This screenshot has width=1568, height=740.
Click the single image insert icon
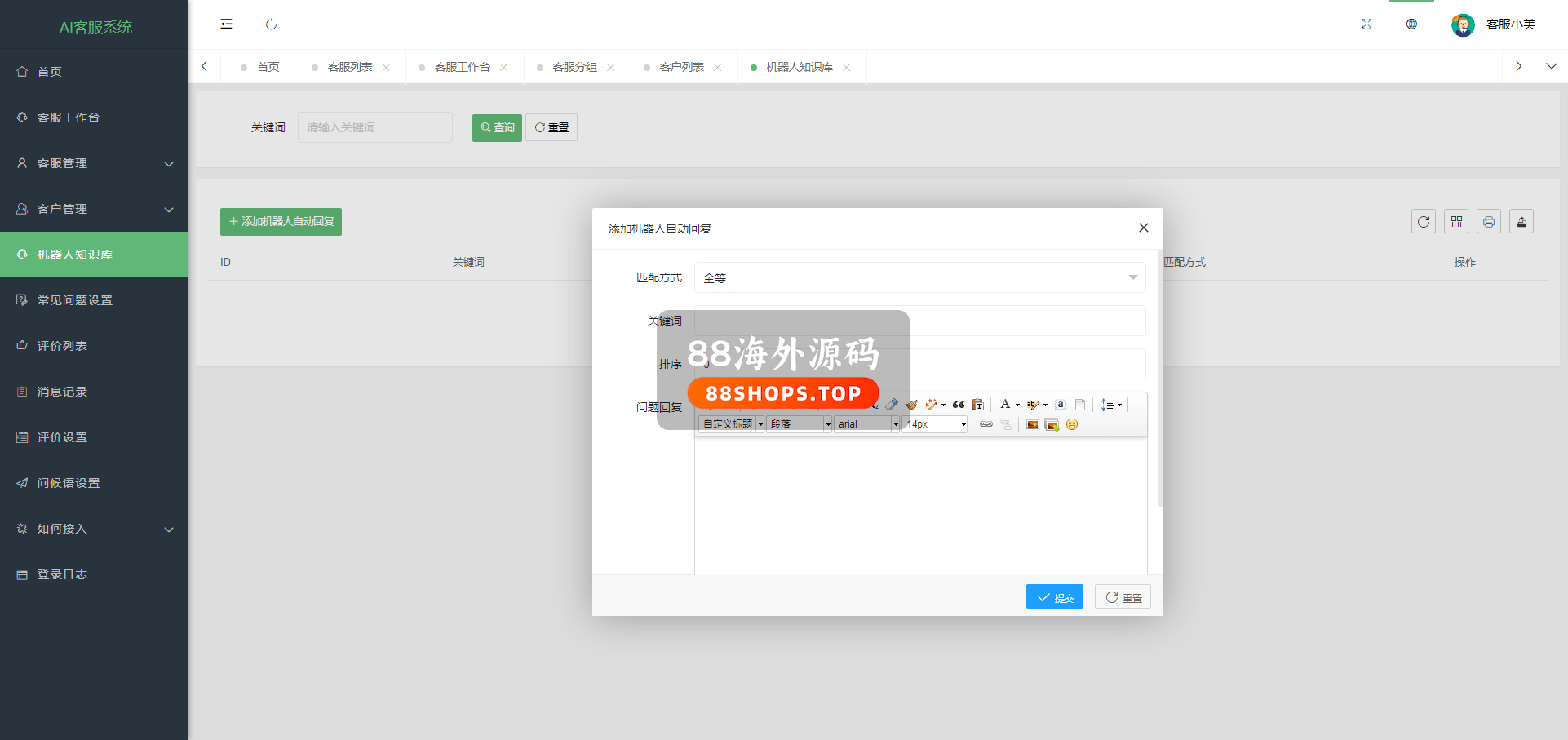1032,424
